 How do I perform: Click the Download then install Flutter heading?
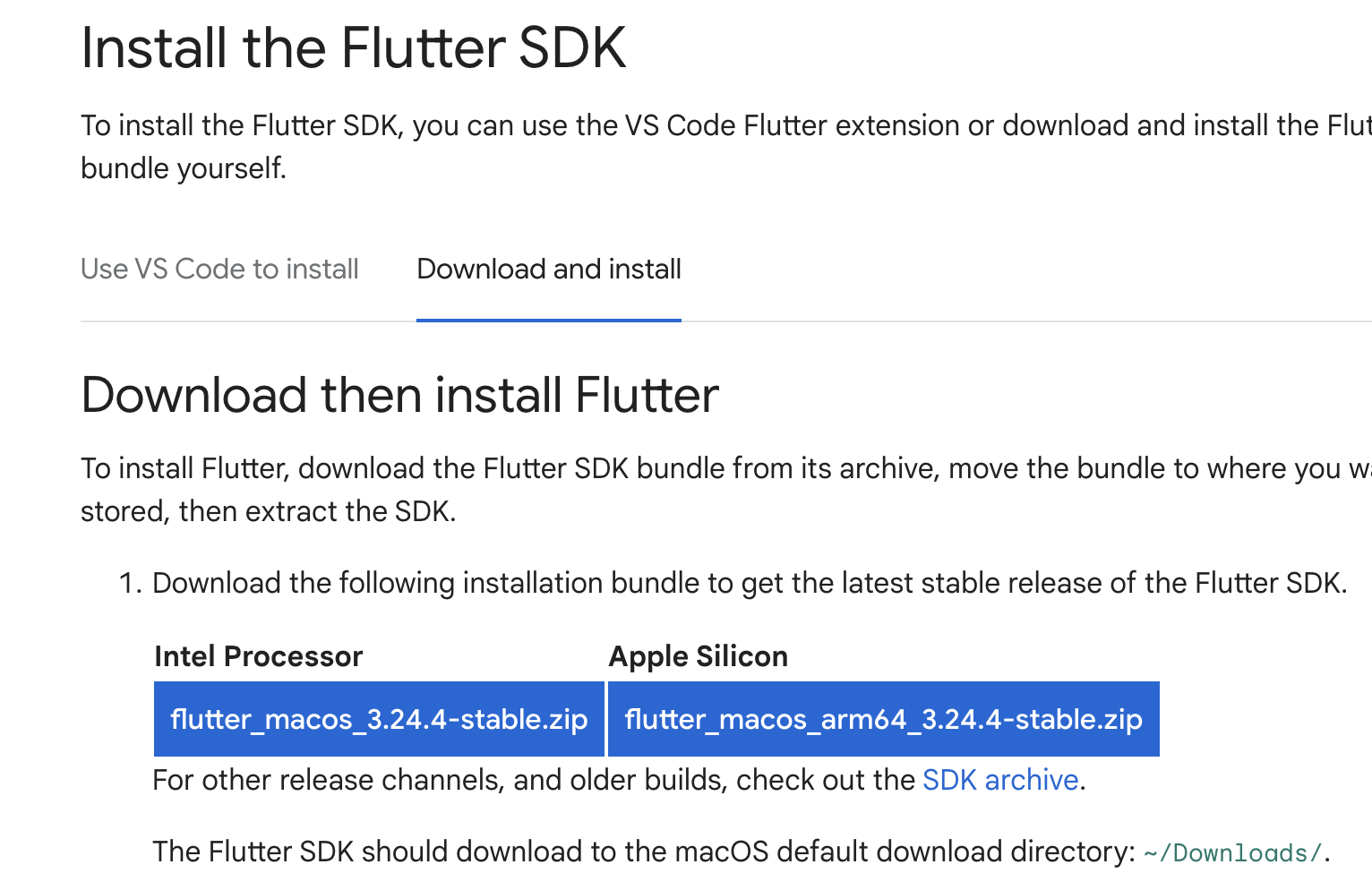(400, 395)
